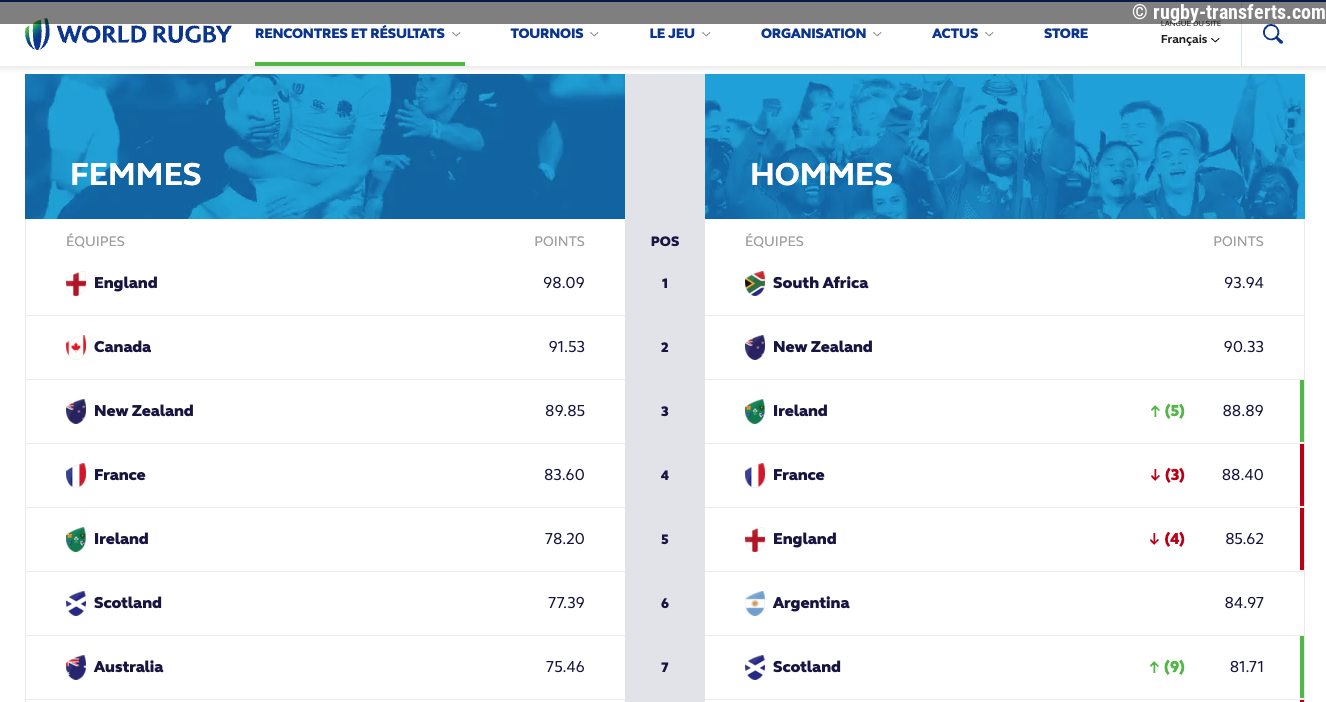The width and height of the screenshot is (1326, 702).
Task: Click the Hommes banner image
Action: (1004, 146)
